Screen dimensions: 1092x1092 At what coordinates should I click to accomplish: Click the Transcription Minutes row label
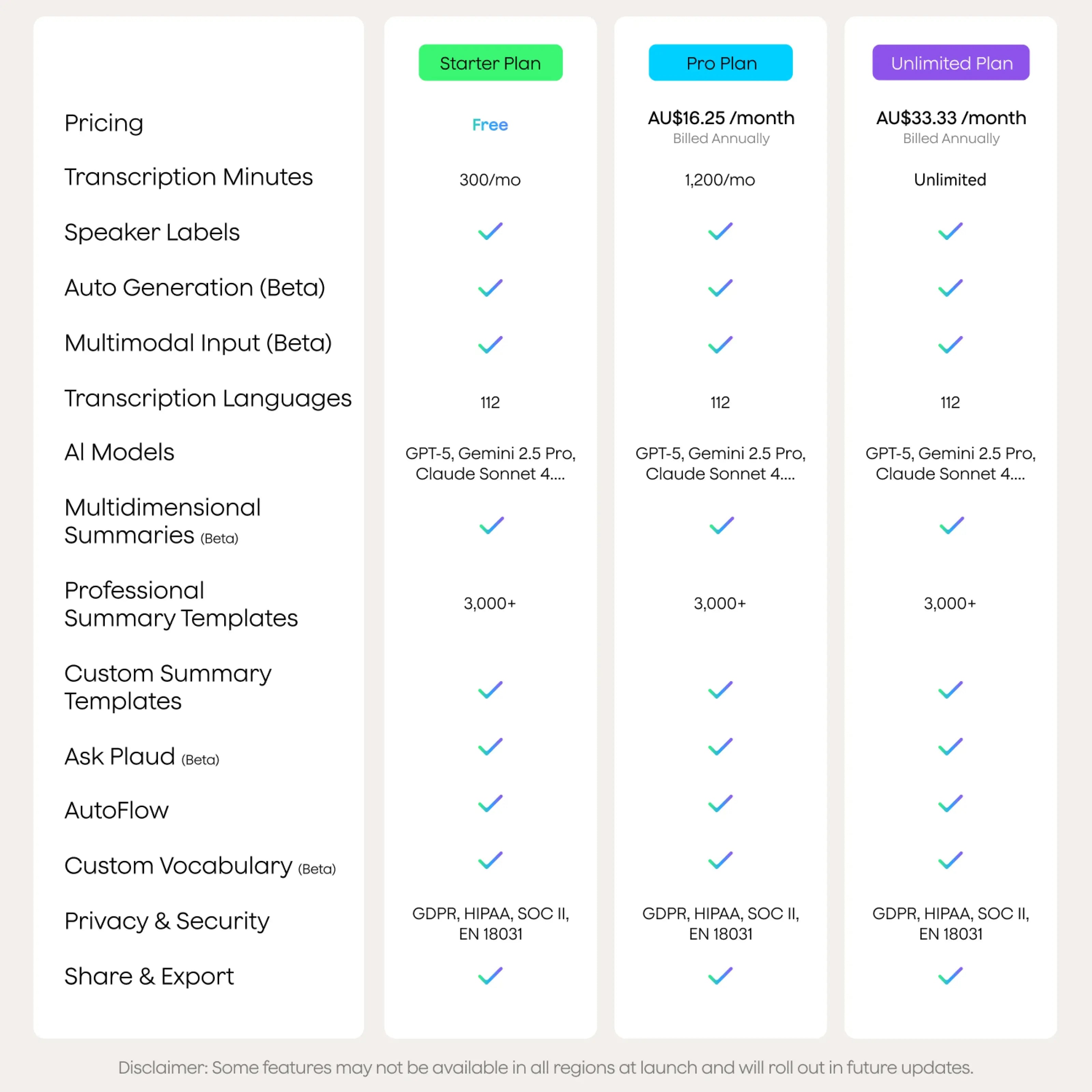click(188, 177)
